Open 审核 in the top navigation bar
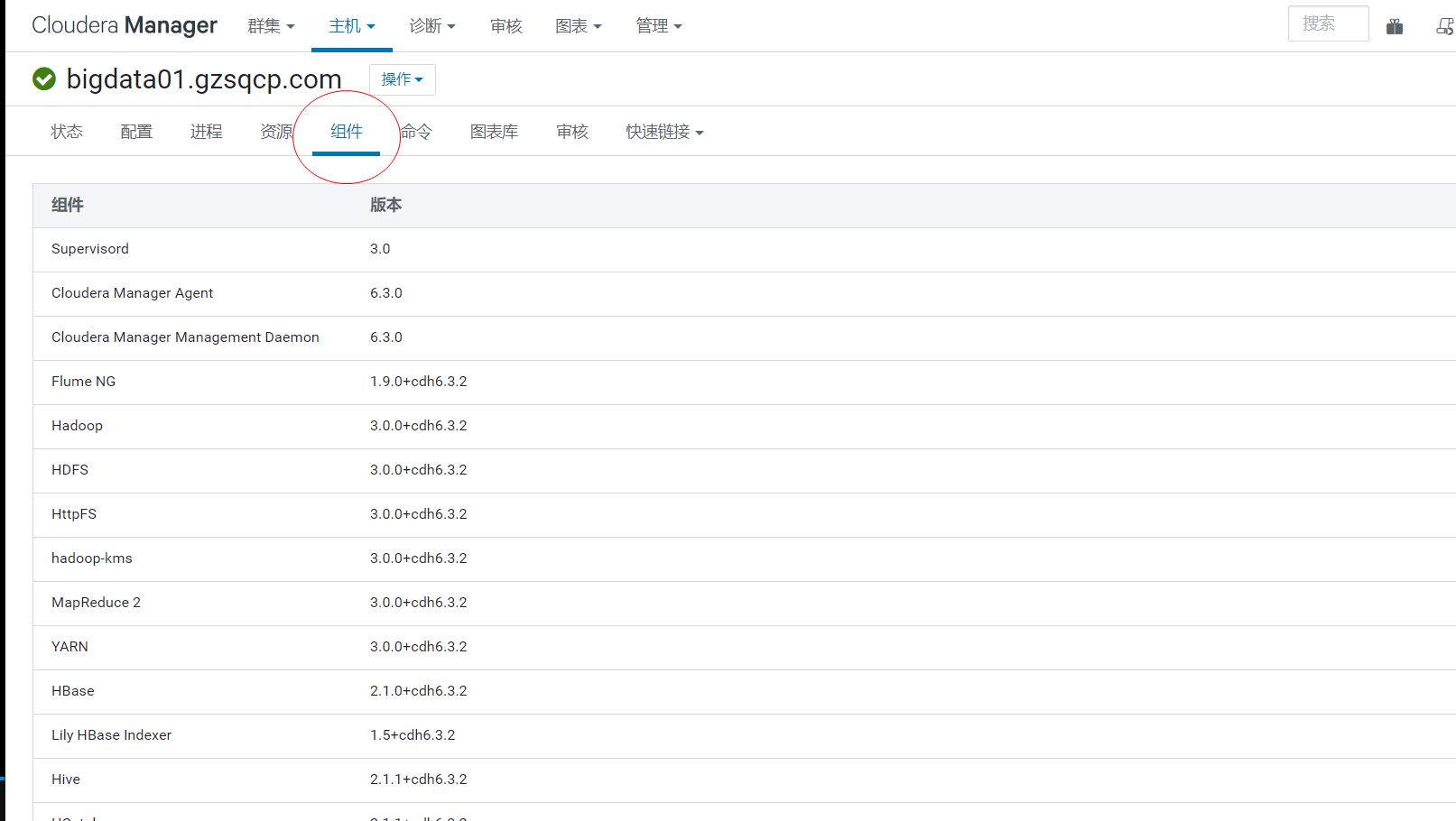The height and width of the screenshot is (821, 1456). 506,26
